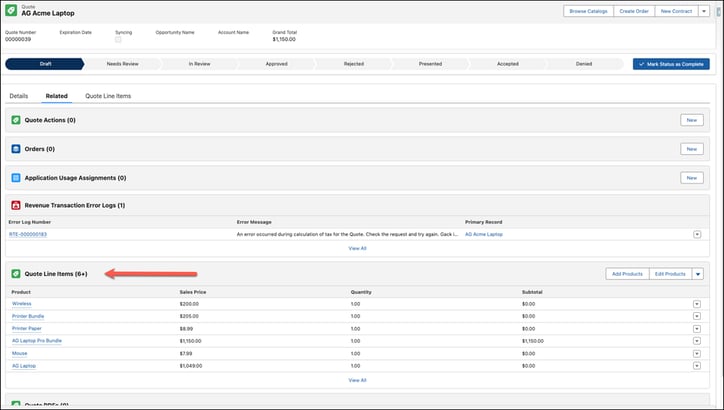Viewport: 724px width, 410px height.
Task: Expand the dropdown beside Edit Products
Action: pos(698,274)
